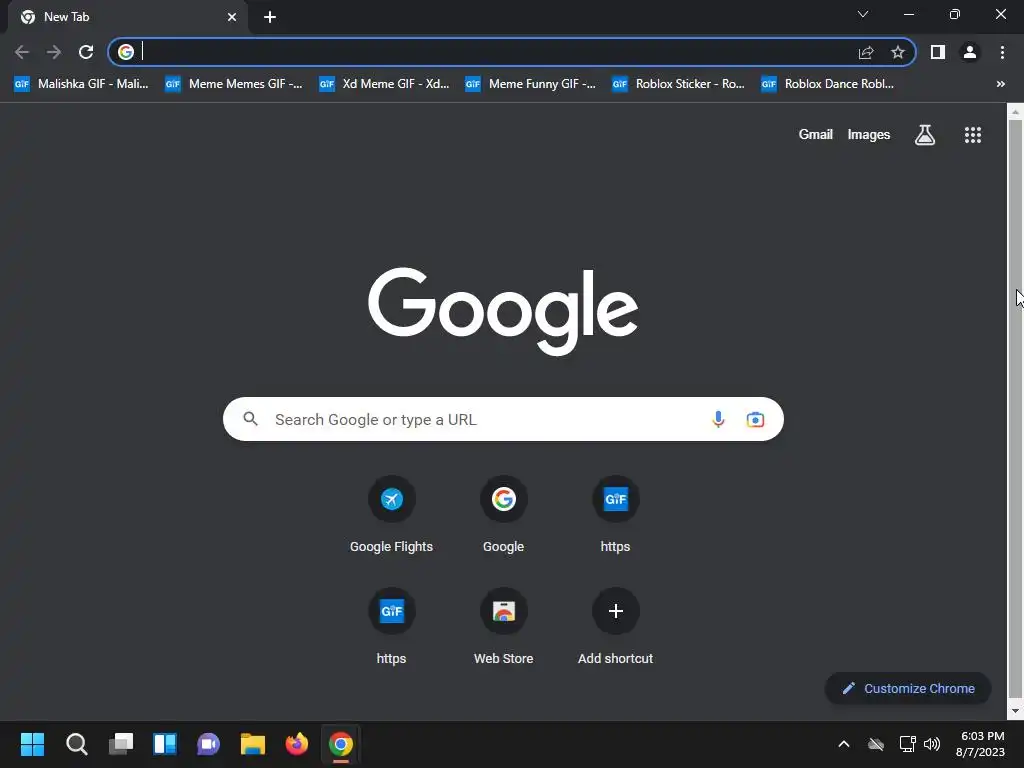1024x768 pixels.
Task: Open tab search dropdown arrow
Action: pos(863,14)
